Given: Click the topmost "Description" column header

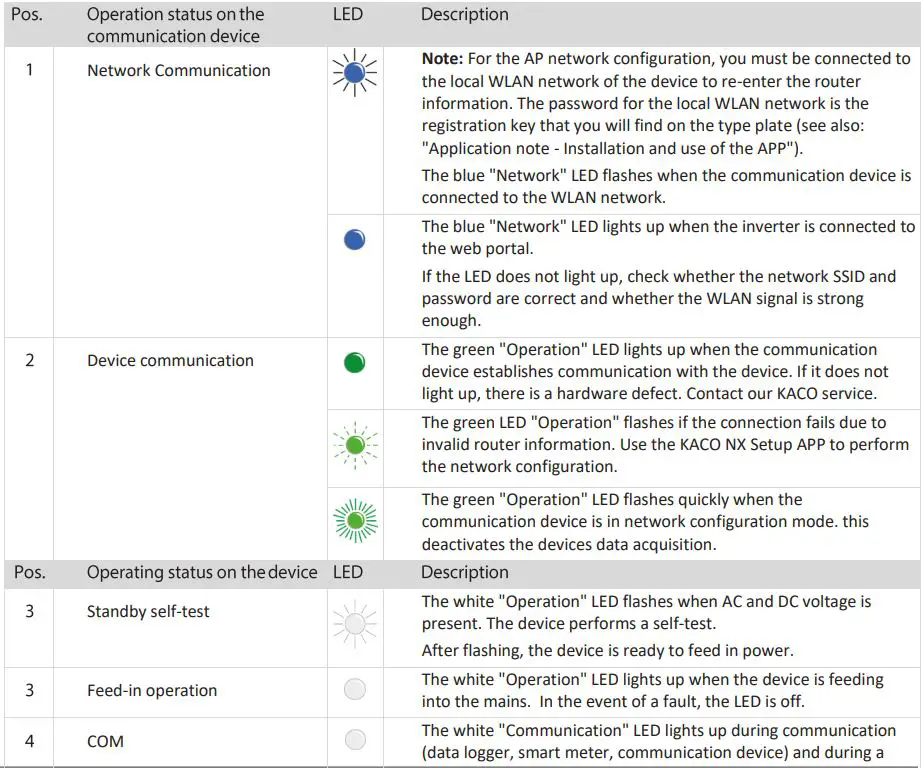Looking at the screenshot, I should coord(464,14).
